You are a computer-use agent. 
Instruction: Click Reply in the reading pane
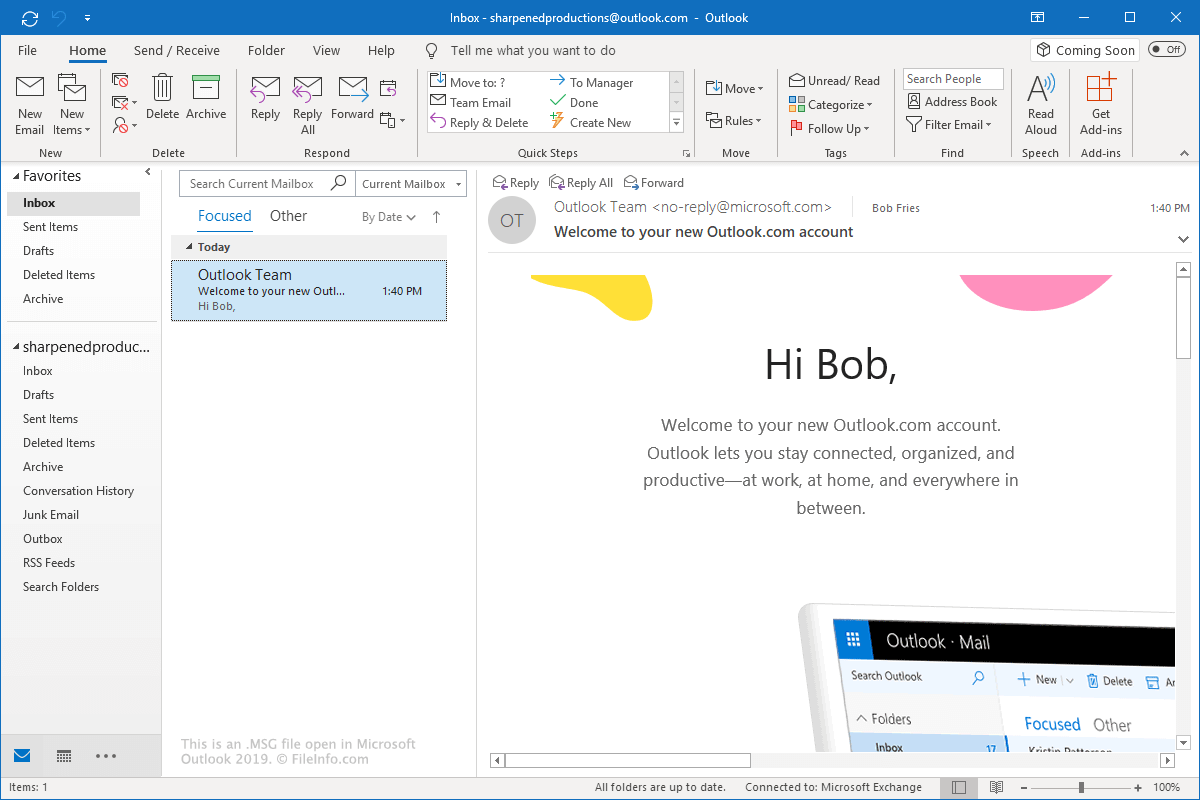coord(516,183)
